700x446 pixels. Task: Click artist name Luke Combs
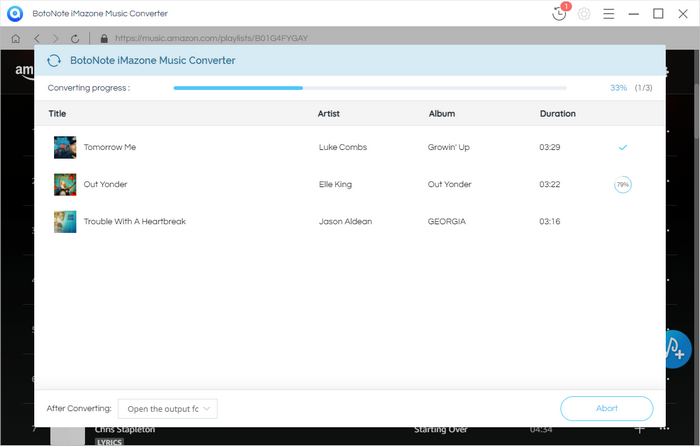coord(343,147)
